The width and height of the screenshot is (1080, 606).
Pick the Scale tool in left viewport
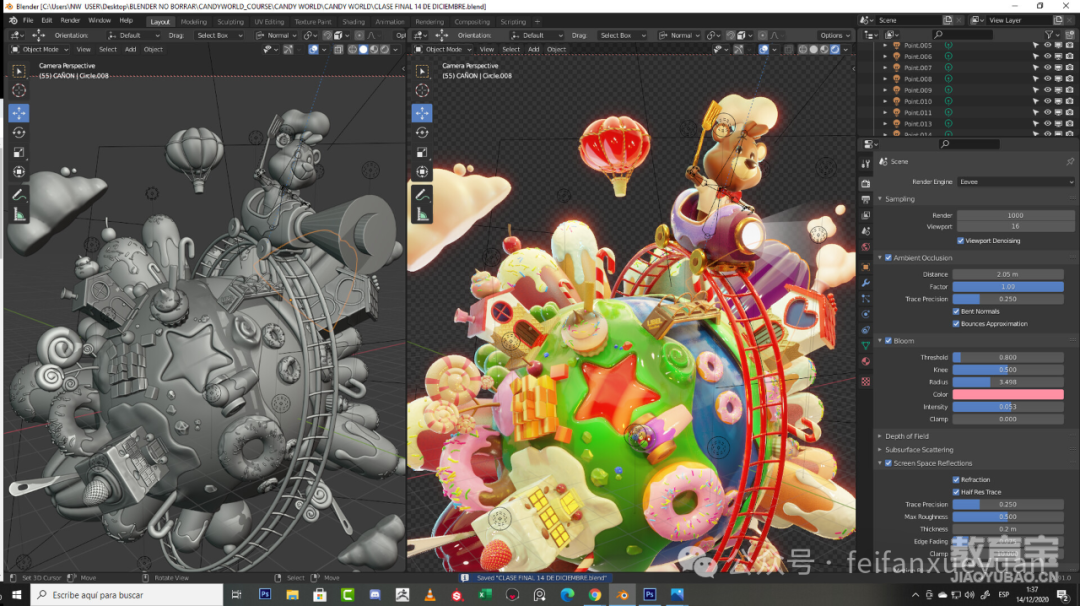point(19,152)
